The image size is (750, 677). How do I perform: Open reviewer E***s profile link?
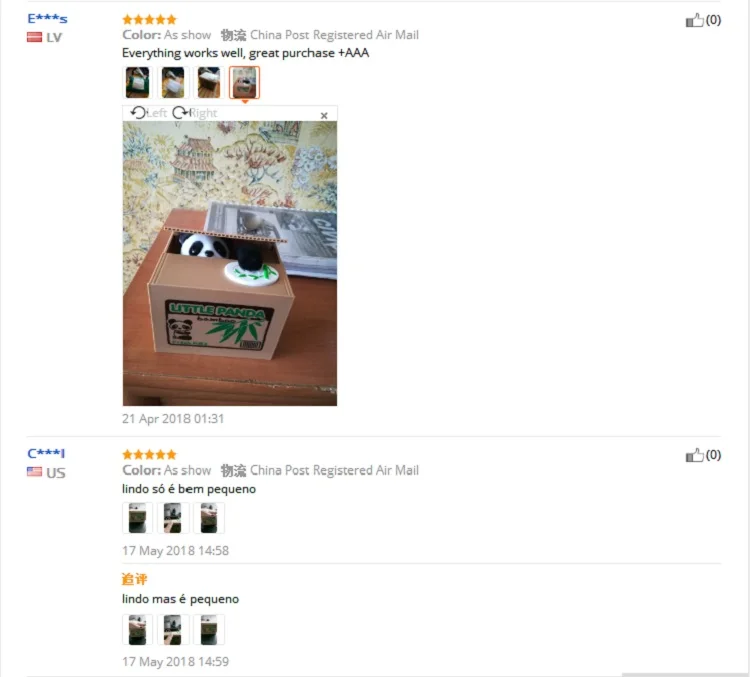(47, 19)
